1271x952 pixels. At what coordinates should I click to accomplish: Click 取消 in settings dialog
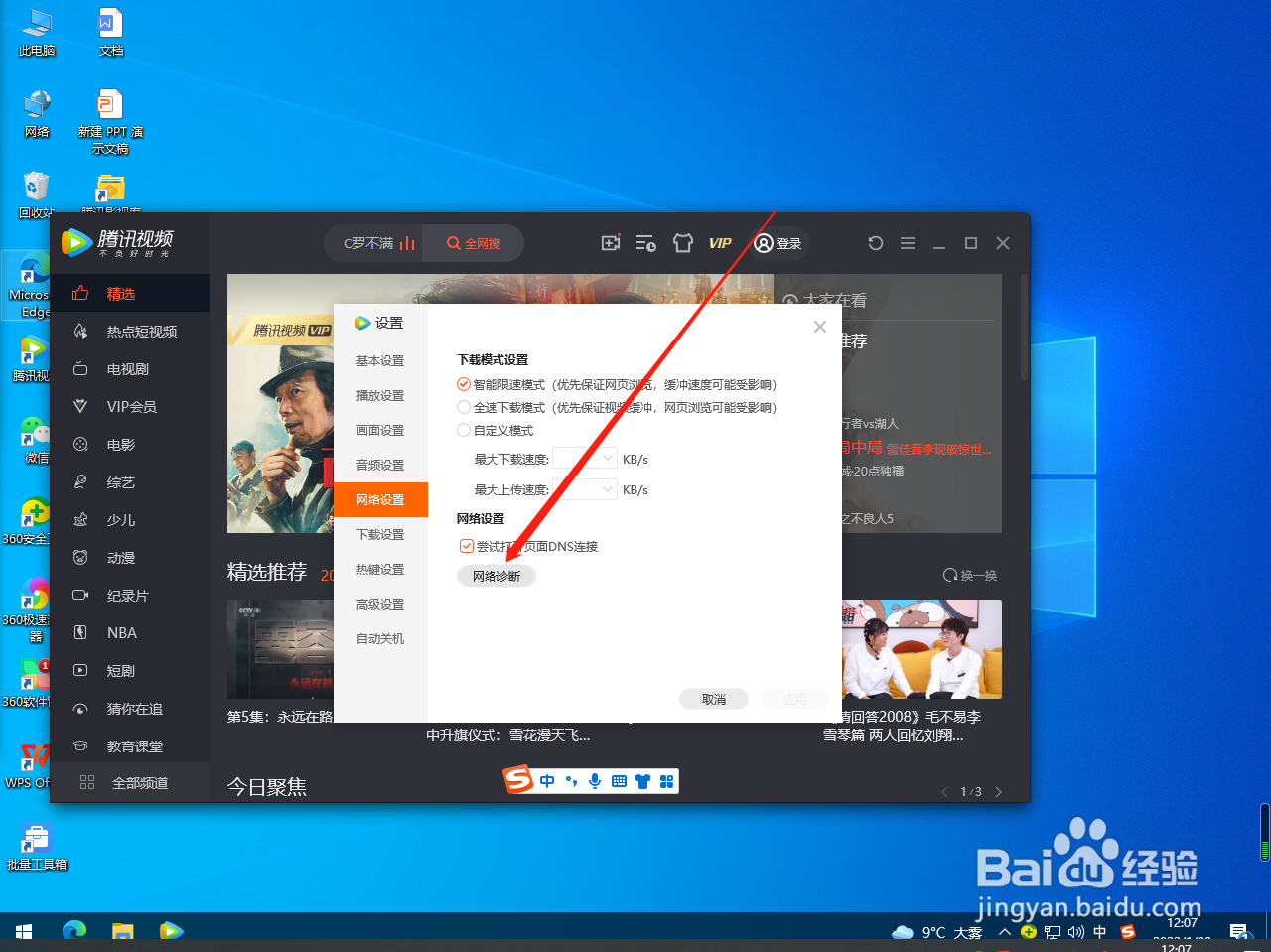714,699
